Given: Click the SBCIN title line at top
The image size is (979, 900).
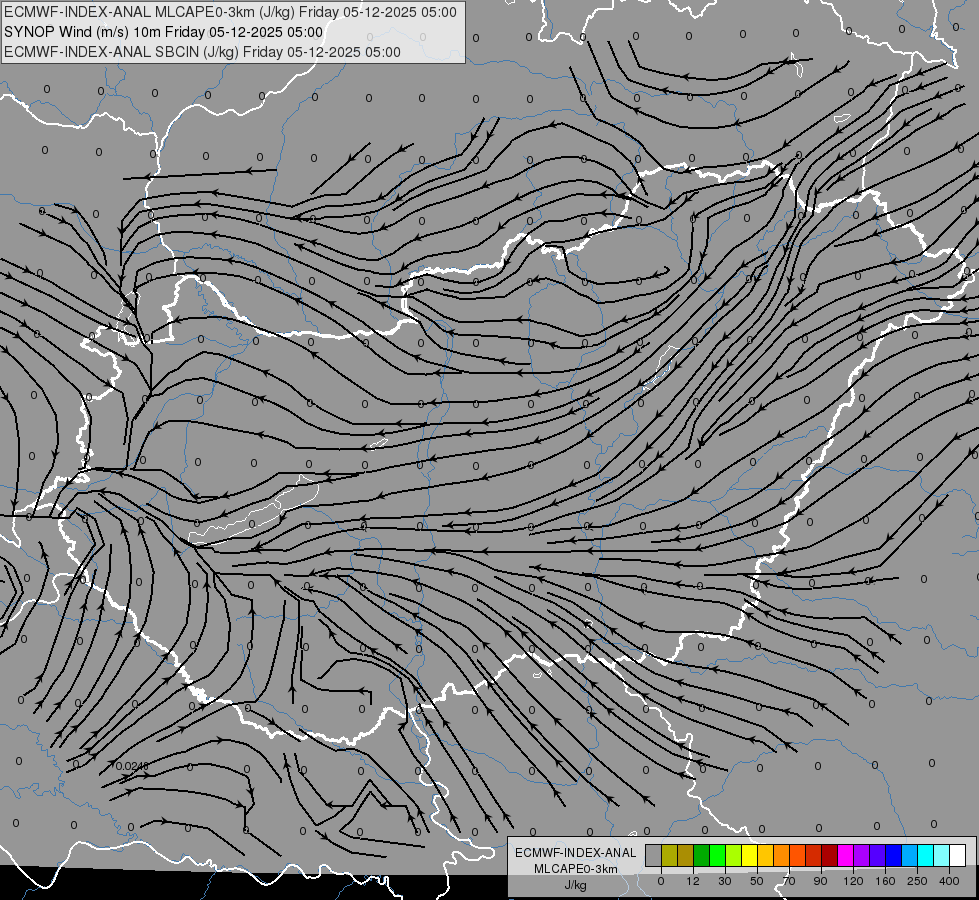Looking at the screenshot, I should [202, 52].
